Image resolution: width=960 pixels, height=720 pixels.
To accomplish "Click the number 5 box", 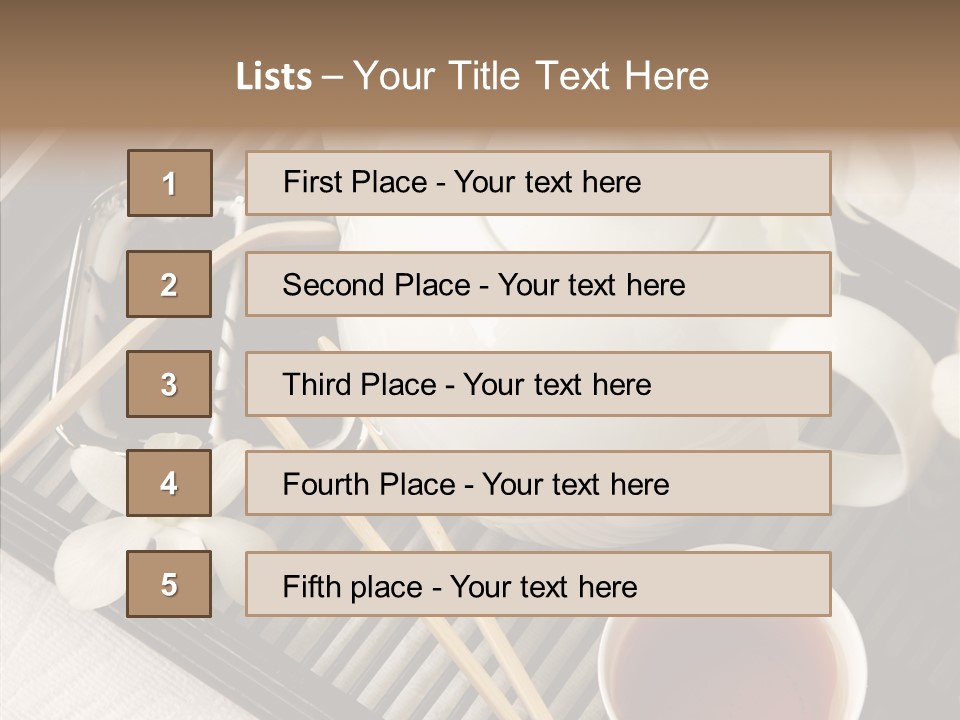I will (169, 584).
